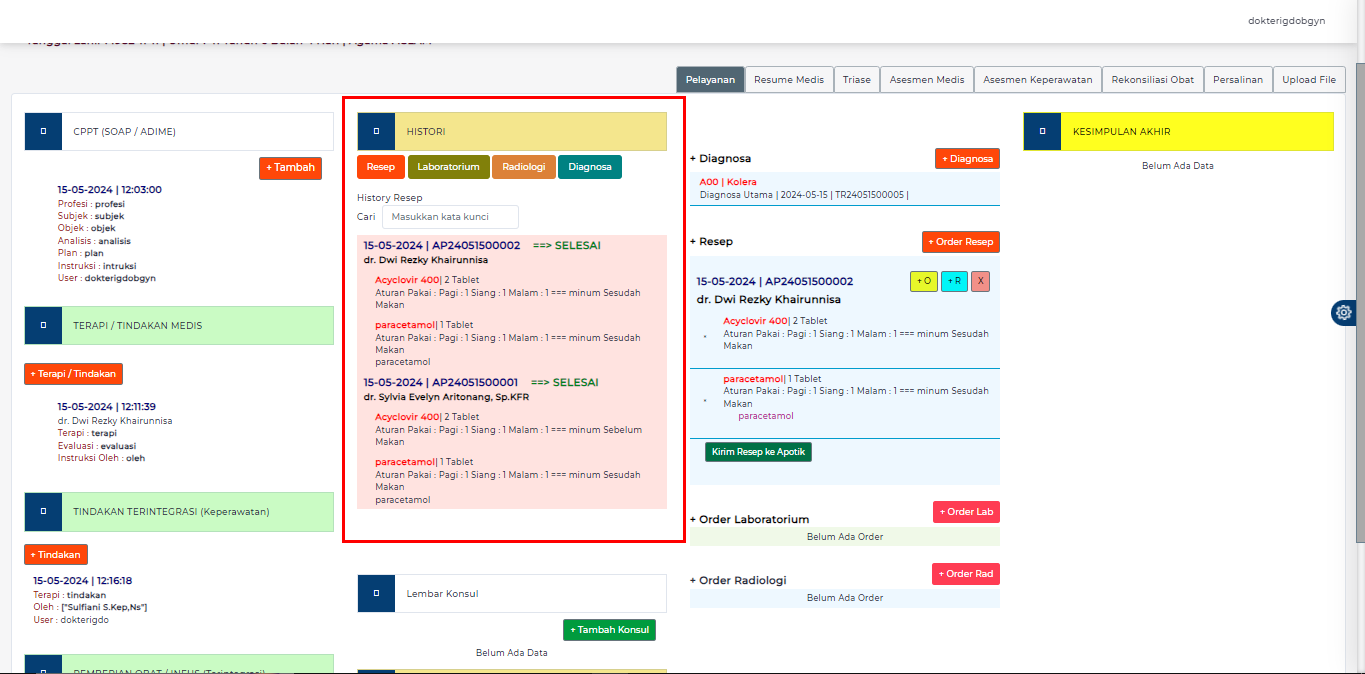Select the Laboratorium history filter
The height and width of the screenshot is (674, 1365).
(x=448, y=167)
